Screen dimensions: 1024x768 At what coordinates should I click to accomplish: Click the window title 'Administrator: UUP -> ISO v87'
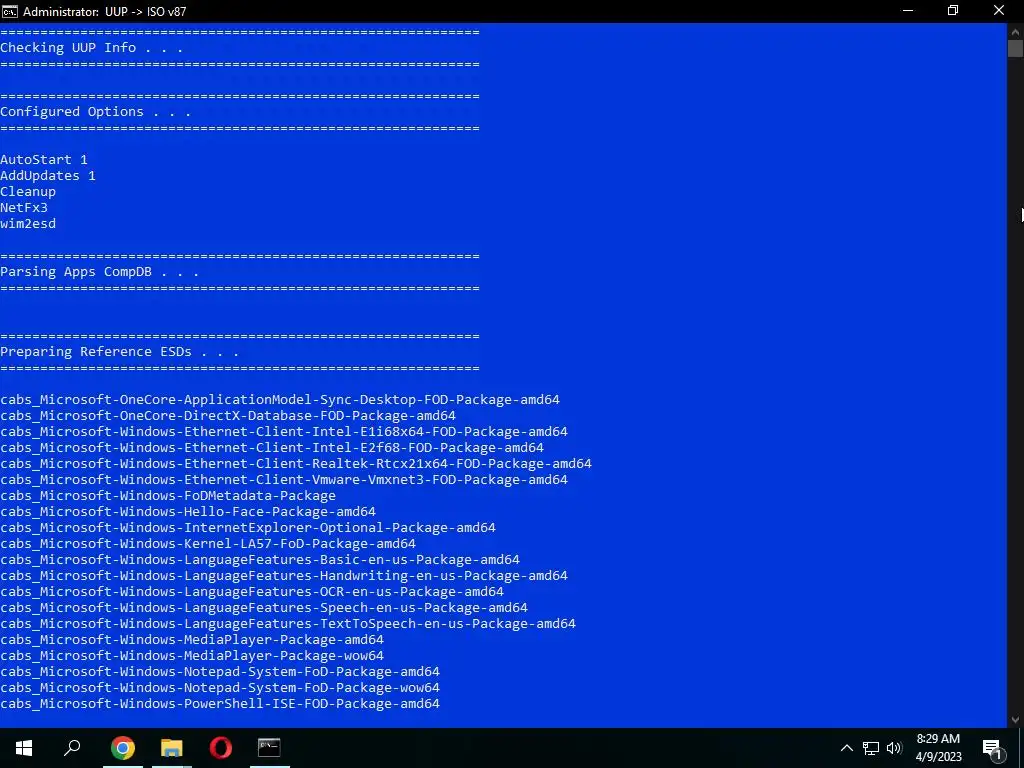[104, 11]
